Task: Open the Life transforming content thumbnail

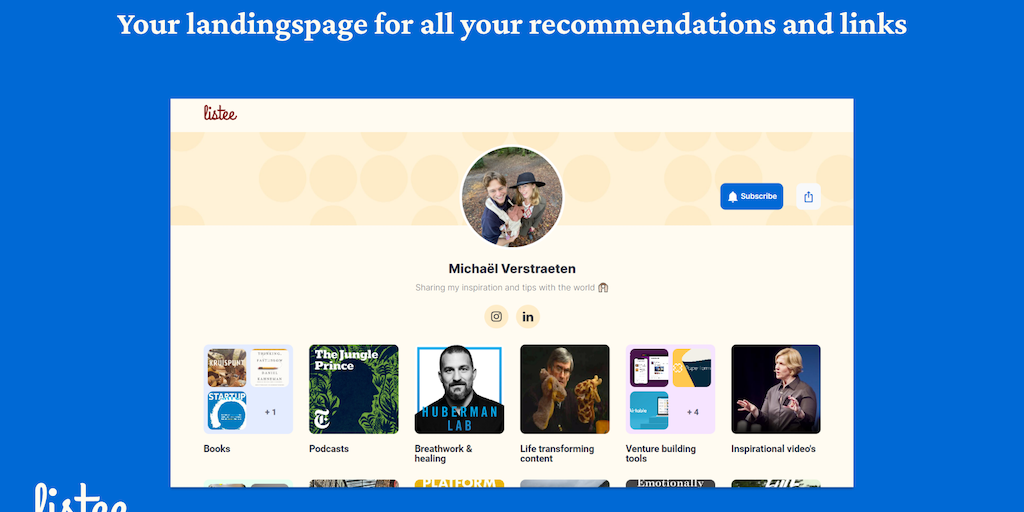Action: pos(565,389)
